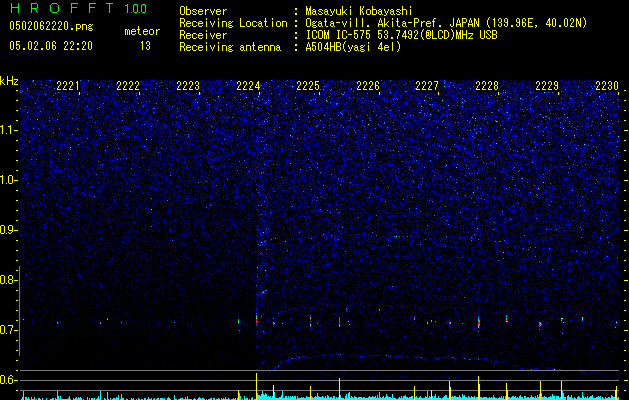This screenshot has height=400, width=629.
Task: Click the filename 0502062220.png
Action: 51,26
